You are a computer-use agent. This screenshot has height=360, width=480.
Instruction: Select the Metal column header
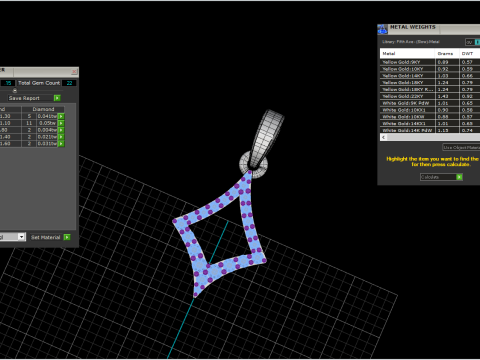point(407,53)
